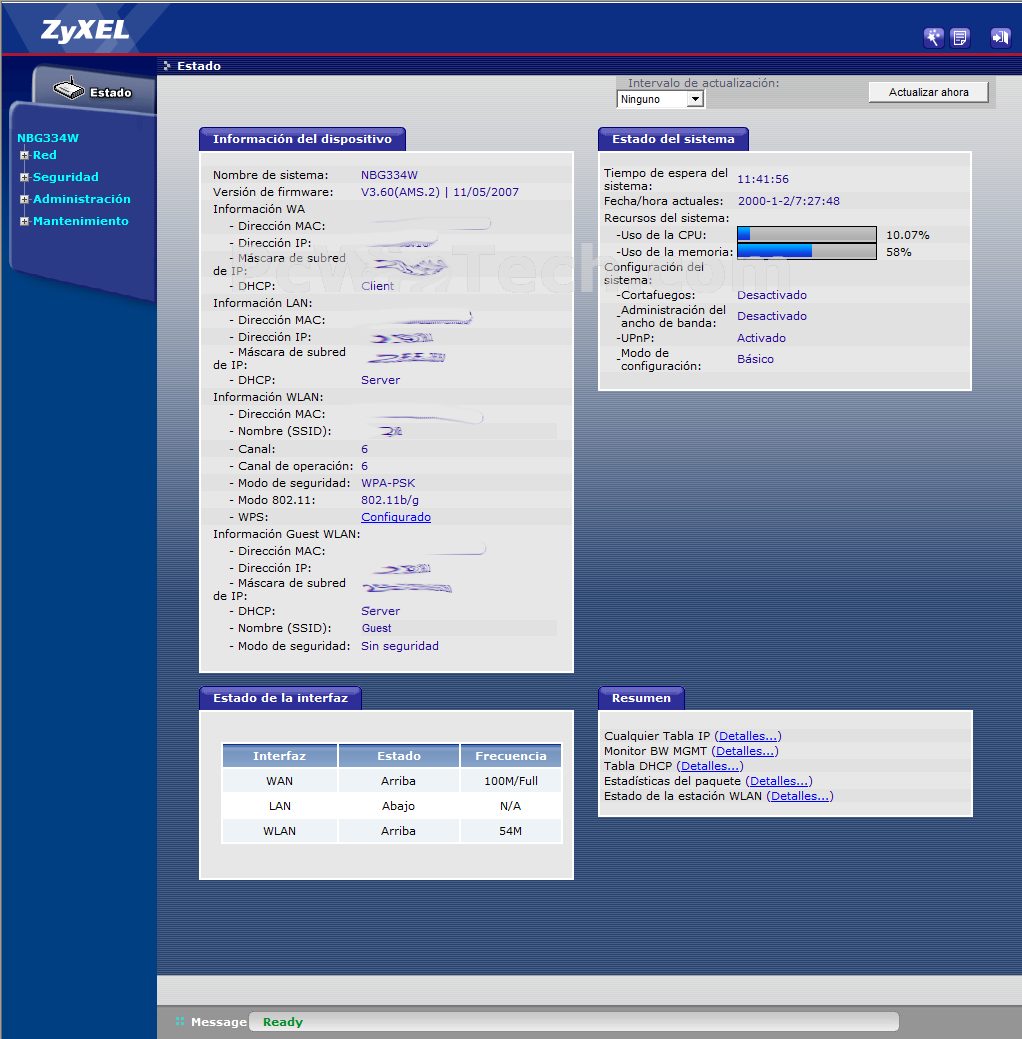Viewport: 1022px width, 1039px height.
Task: Click the 58% memory value
Action: 899,252
